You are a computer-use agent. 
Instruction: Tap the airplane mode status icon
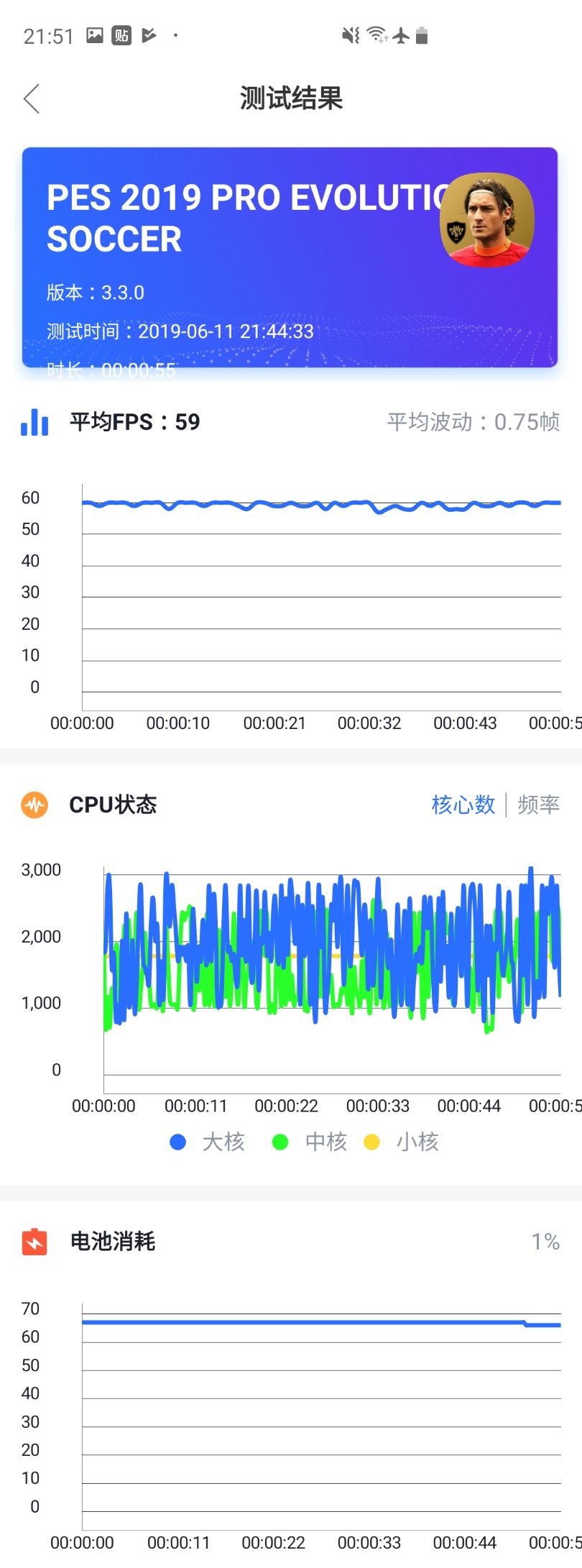[x=401, y=35]
